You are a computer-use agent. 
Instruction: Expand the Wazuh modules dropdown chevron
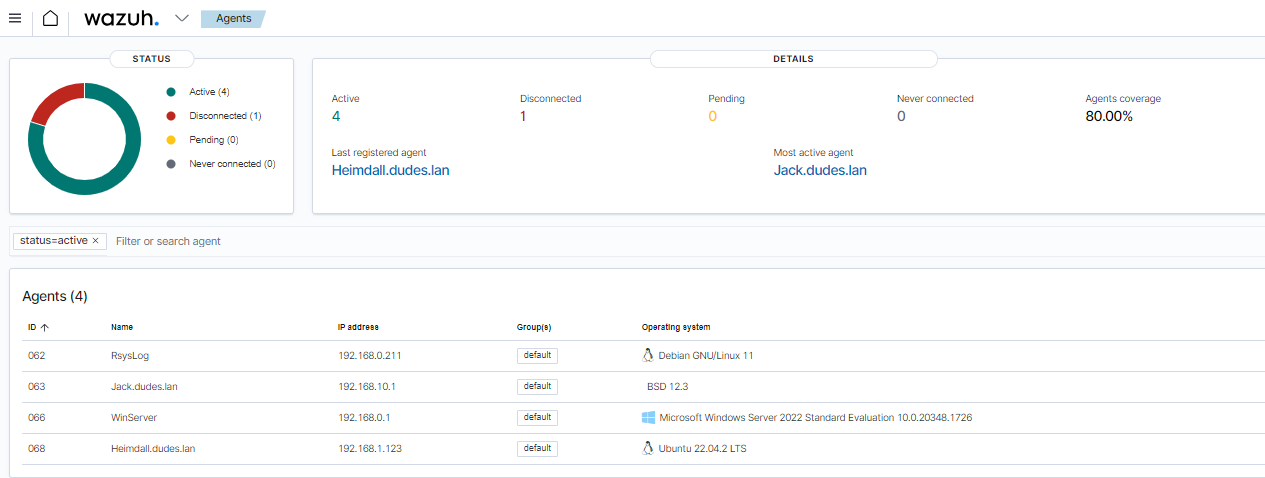(182, 18)
